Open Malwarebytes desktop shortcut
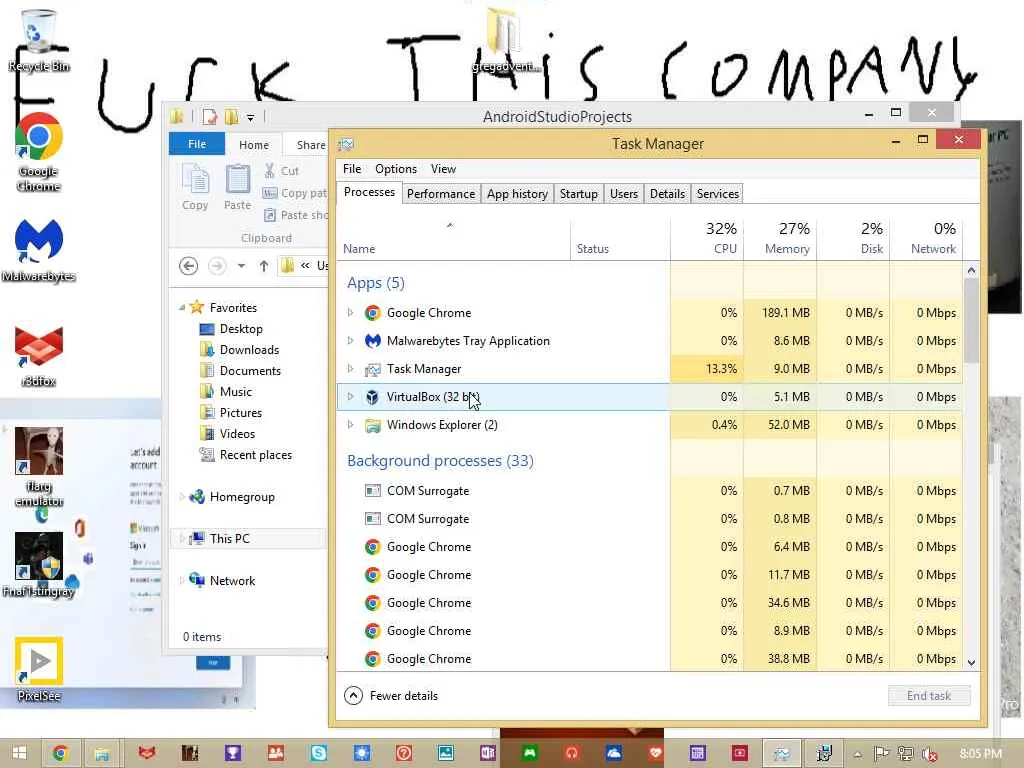 39,250
